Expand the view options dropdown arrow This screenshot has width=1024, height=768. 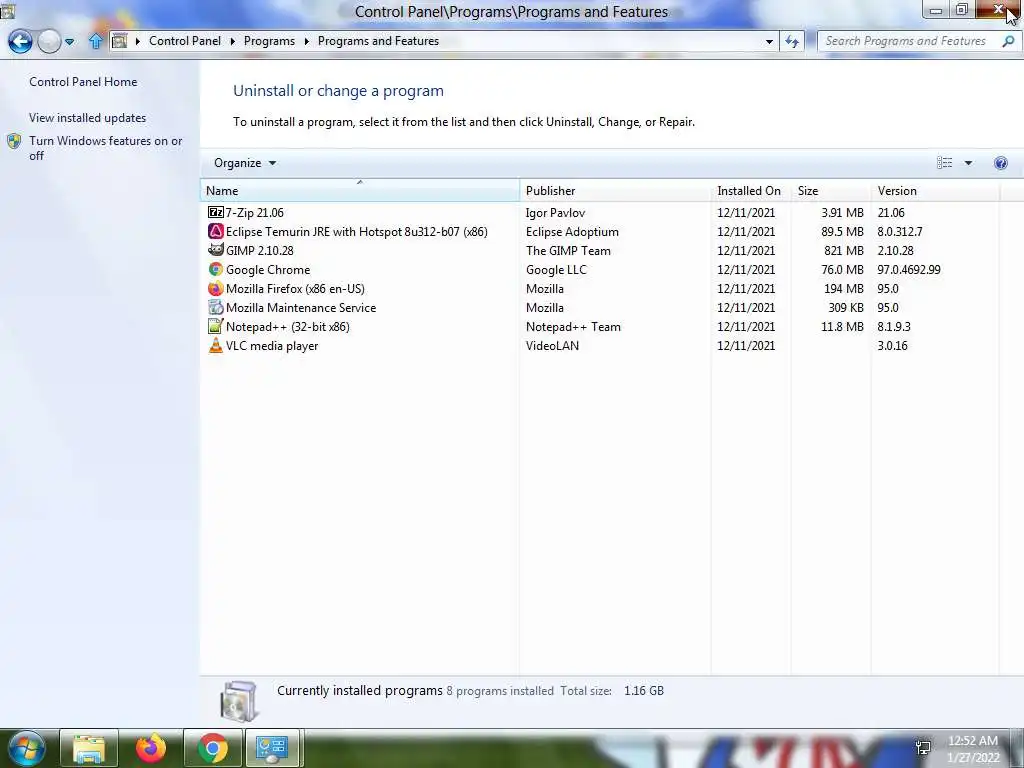click(968, 163)
